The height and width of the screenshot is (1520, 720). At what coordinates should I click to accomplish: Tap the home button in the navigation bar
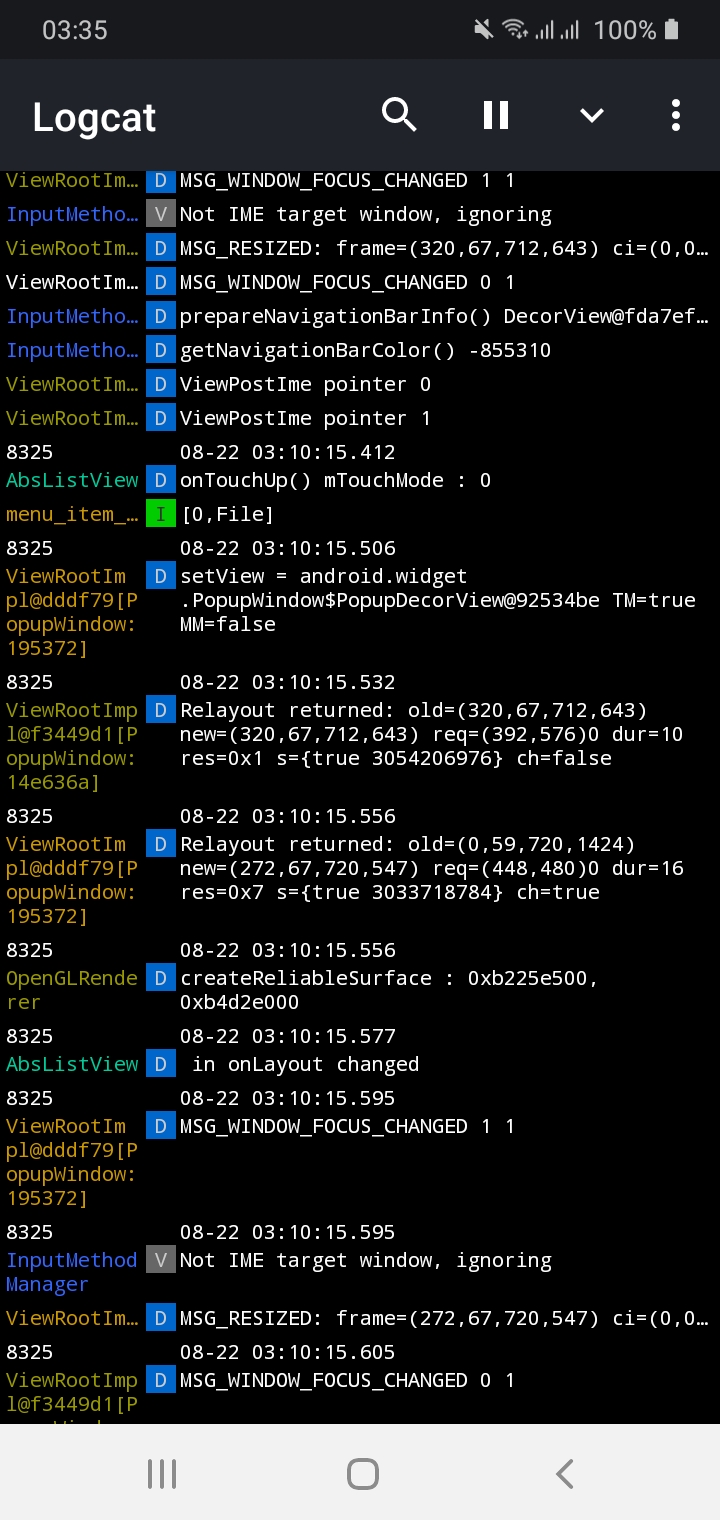click(x=362, y=1472)
